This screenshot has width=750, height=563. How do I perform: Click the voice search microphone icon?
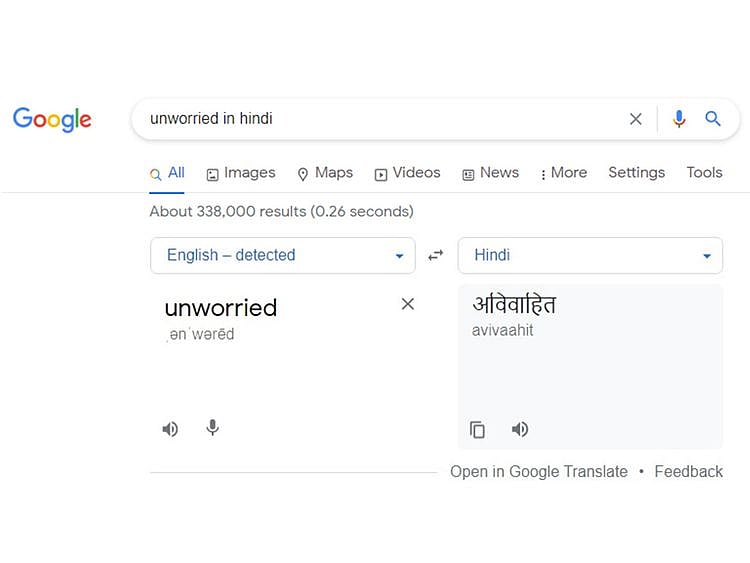pyautogui.click(x=679, y=119)
